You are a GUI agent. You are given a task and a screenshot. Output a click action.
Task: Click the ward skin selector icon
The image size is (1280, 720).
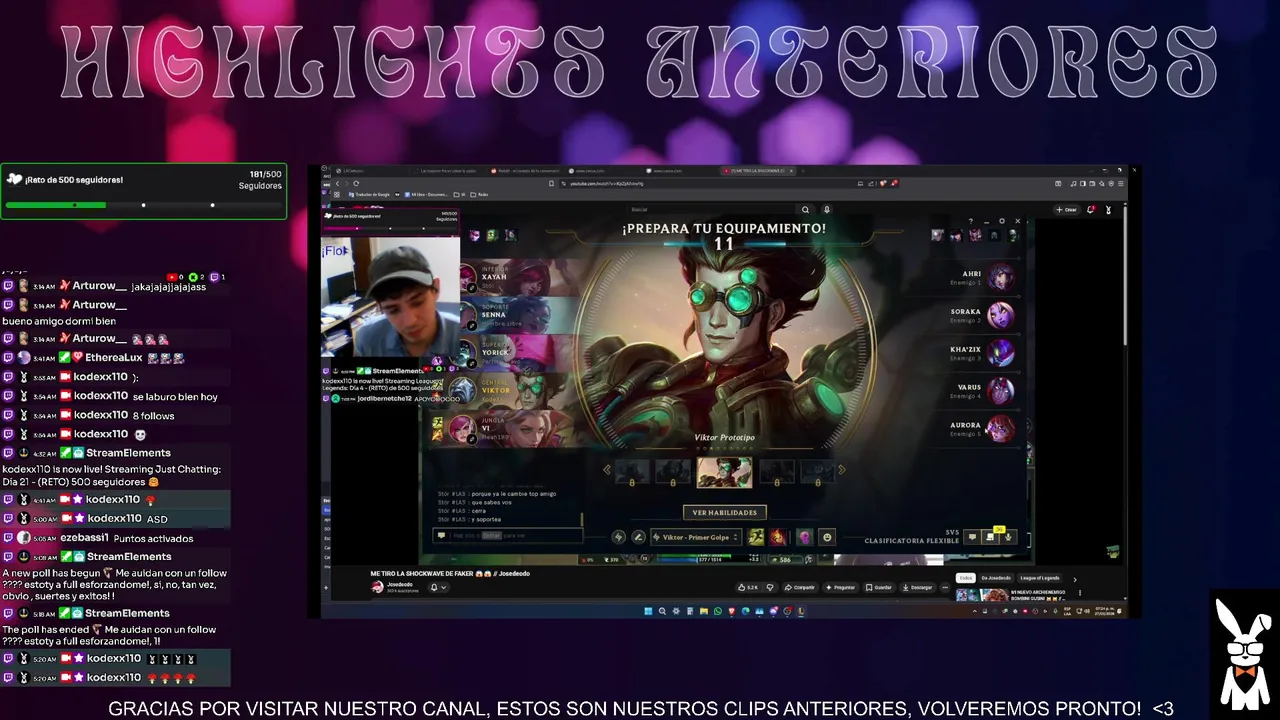click(805, 537)
